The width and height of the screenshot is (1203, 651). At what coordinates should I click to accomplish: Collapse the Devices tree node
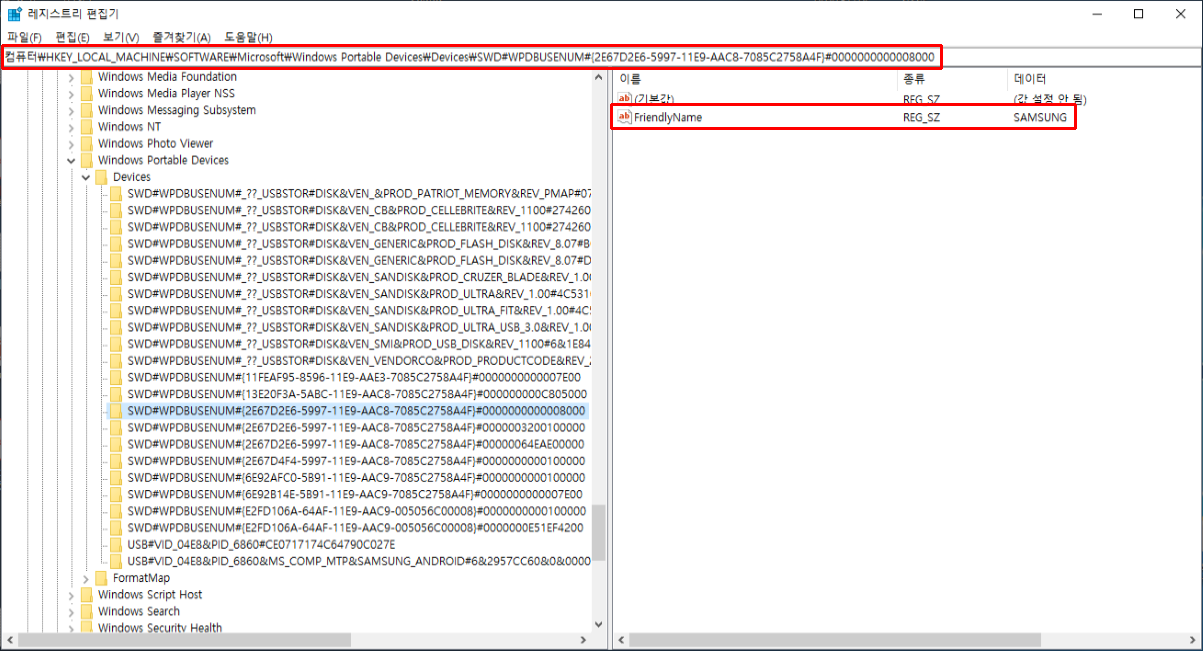tap(86, 177)
